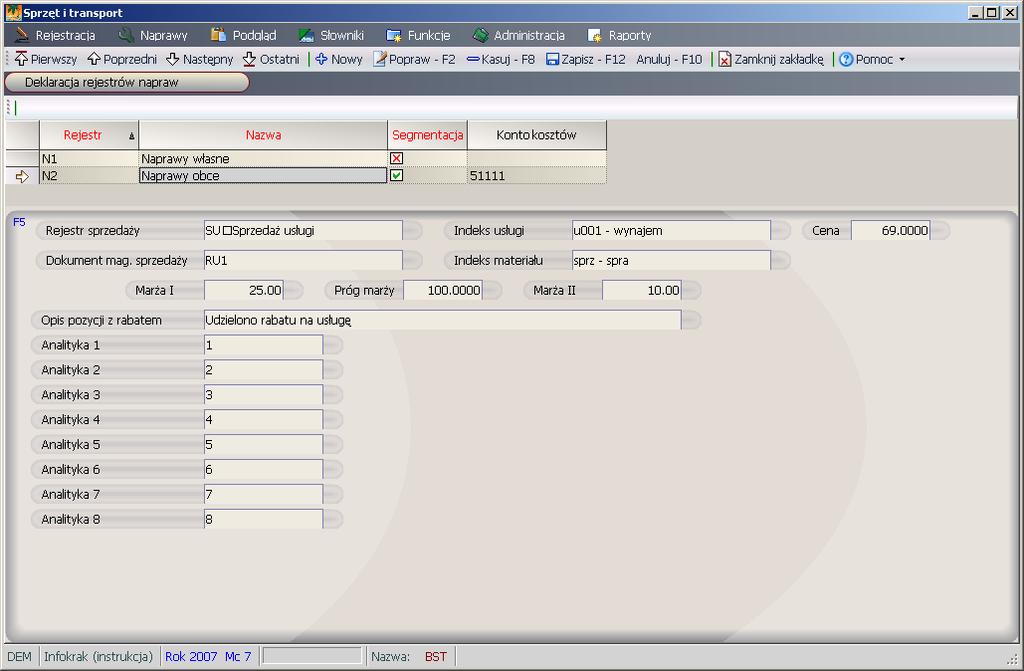1024x671 pixels.
Task: Click the Konto kosztów column header
Action: pos(537,135)
